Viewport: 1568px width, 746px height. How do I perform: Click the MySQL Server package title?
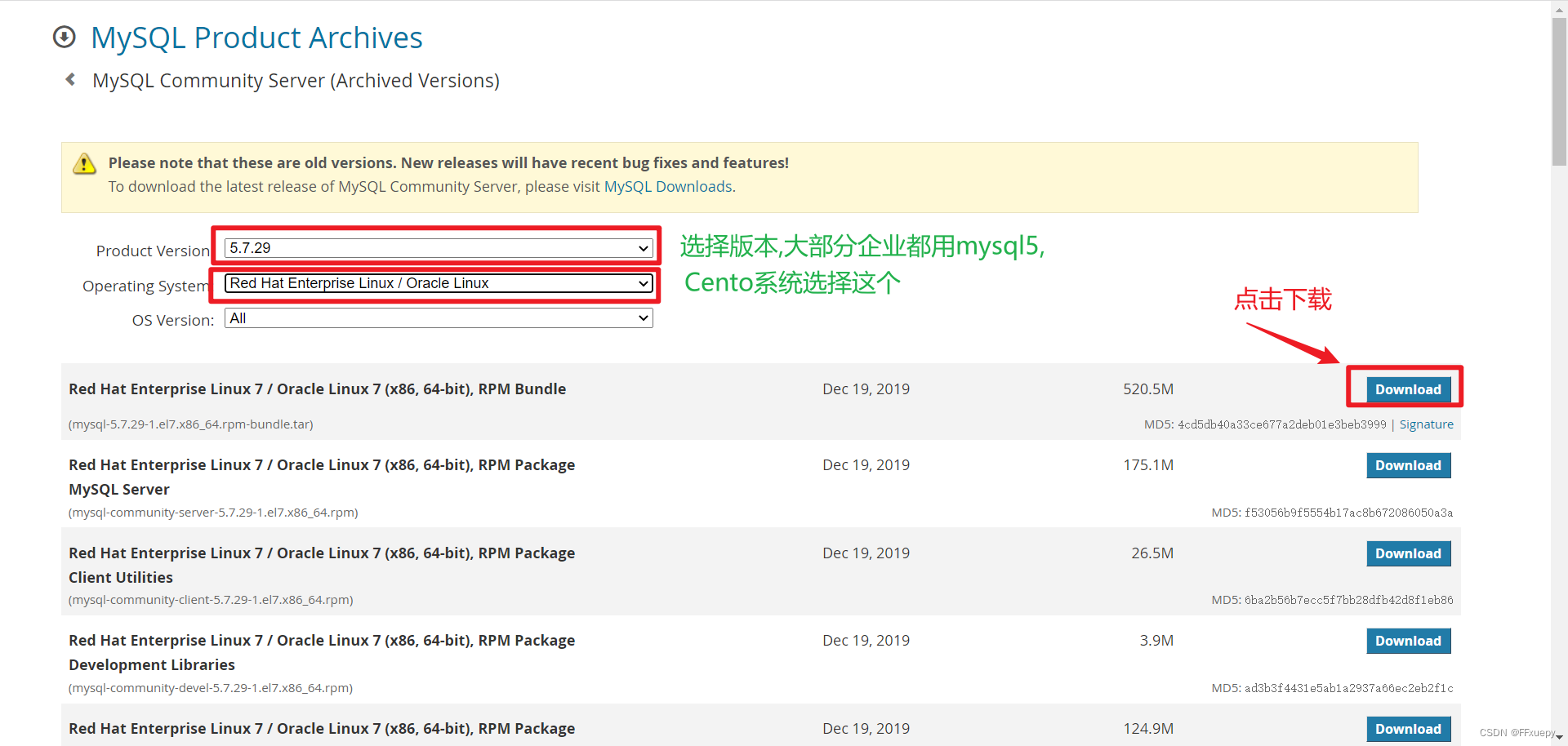[x=322, y=477]
